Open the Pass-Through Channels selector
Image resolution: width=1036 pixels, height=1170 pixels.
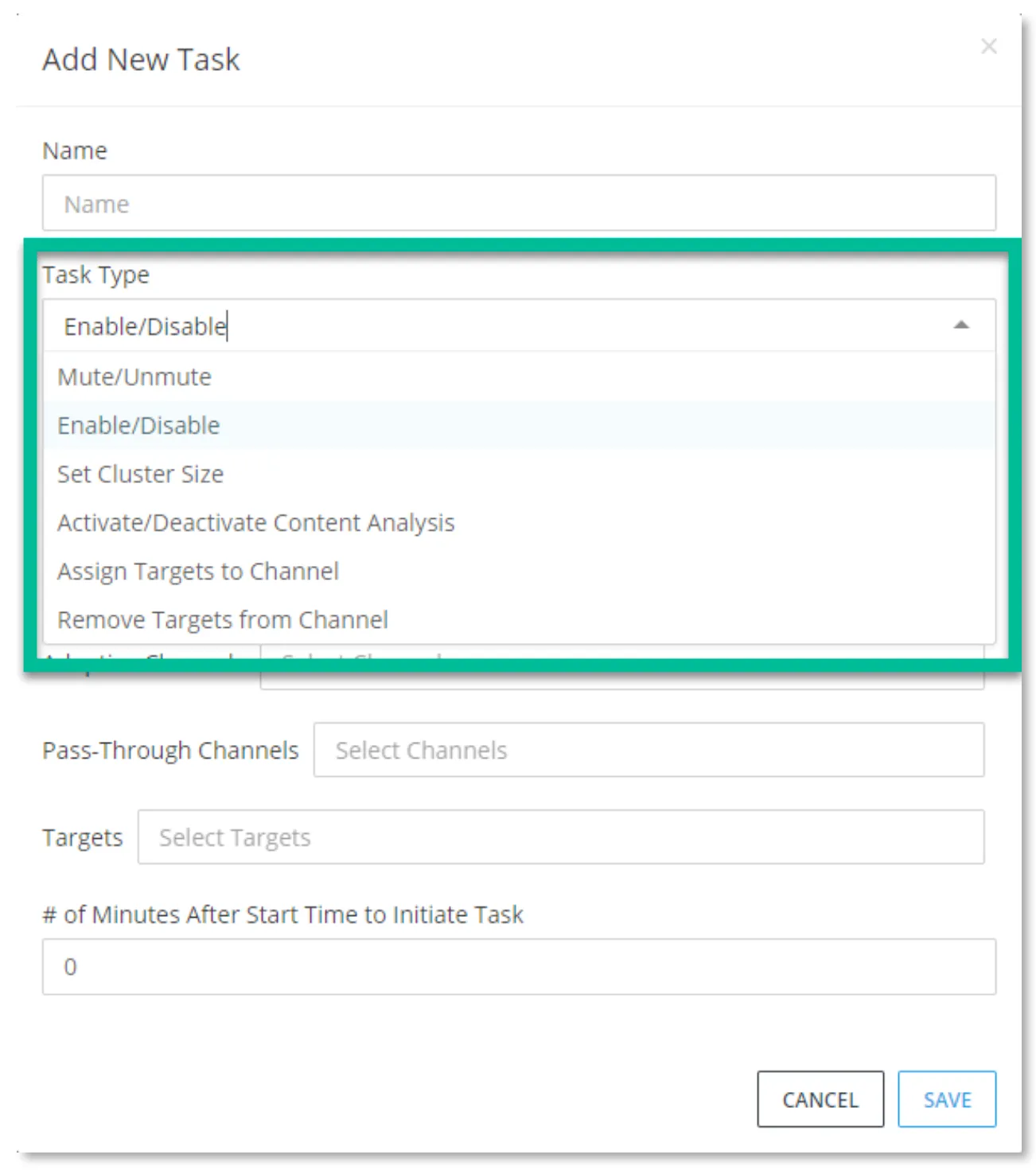point(648,750)
